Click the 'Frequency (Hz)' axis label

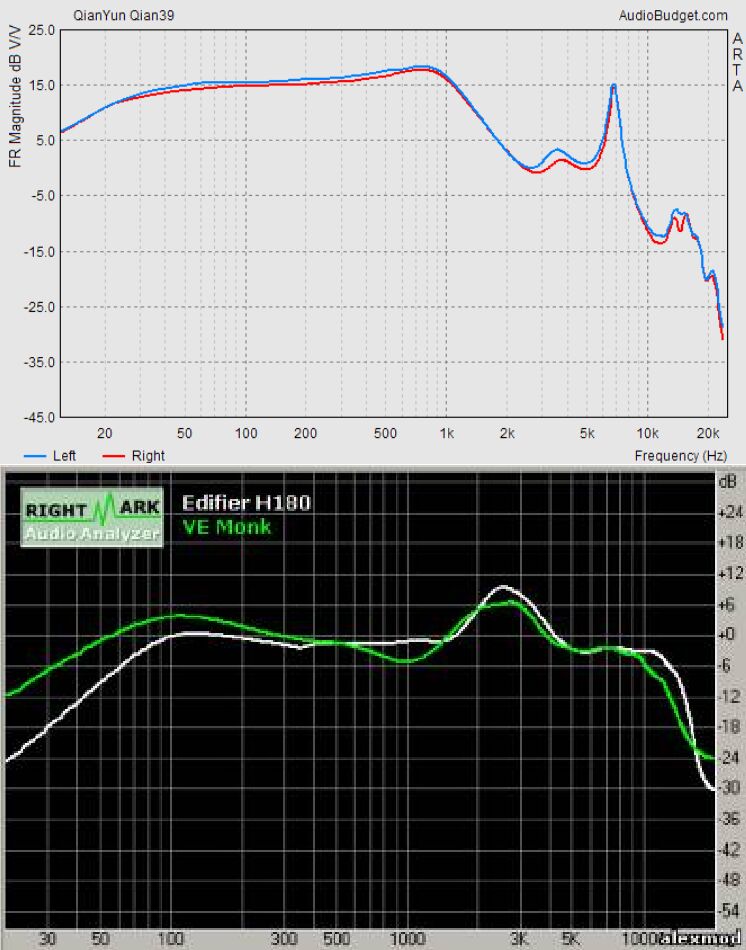(681, 456)
